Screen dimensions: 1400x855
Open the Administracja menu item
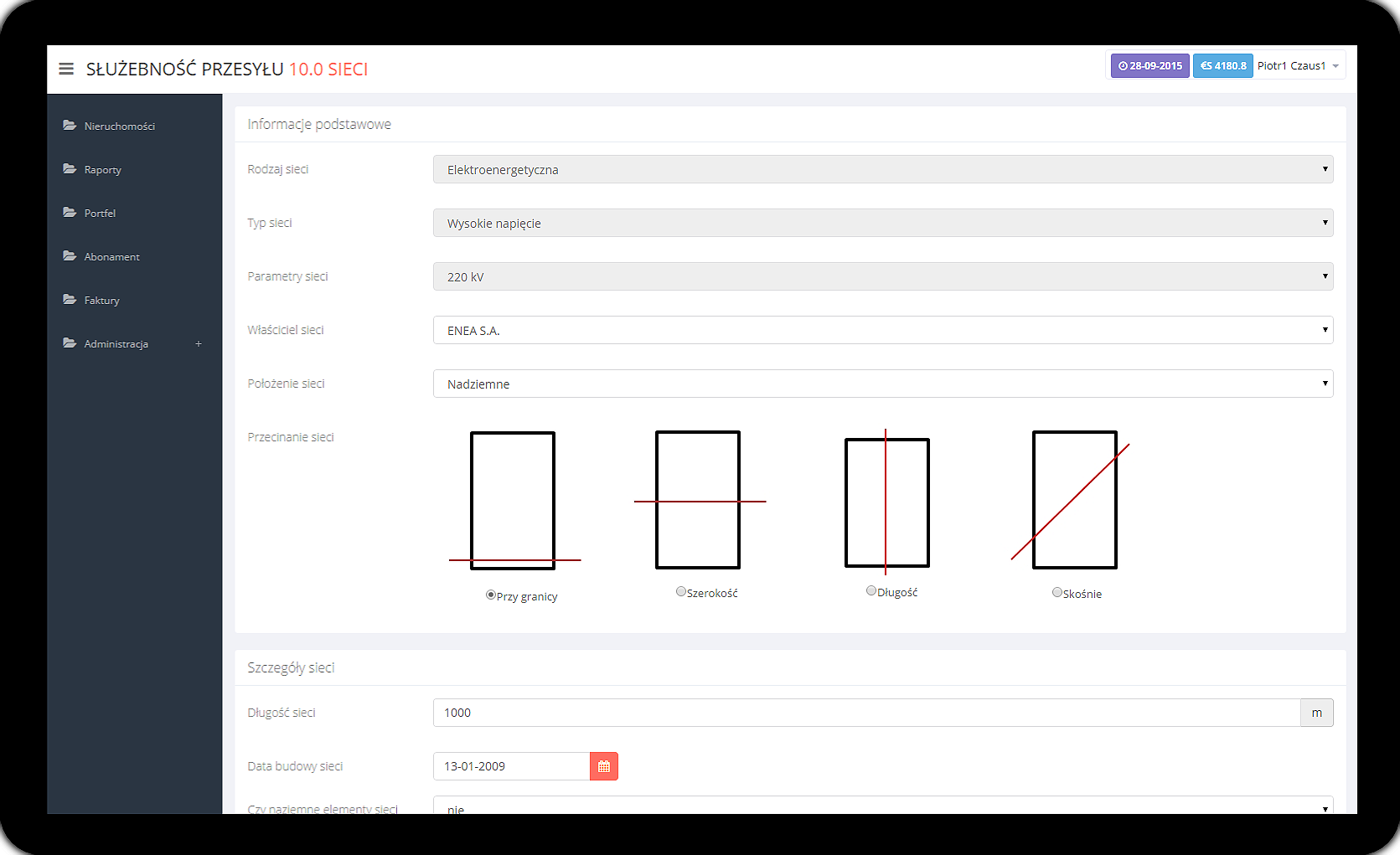click(116, 344)
